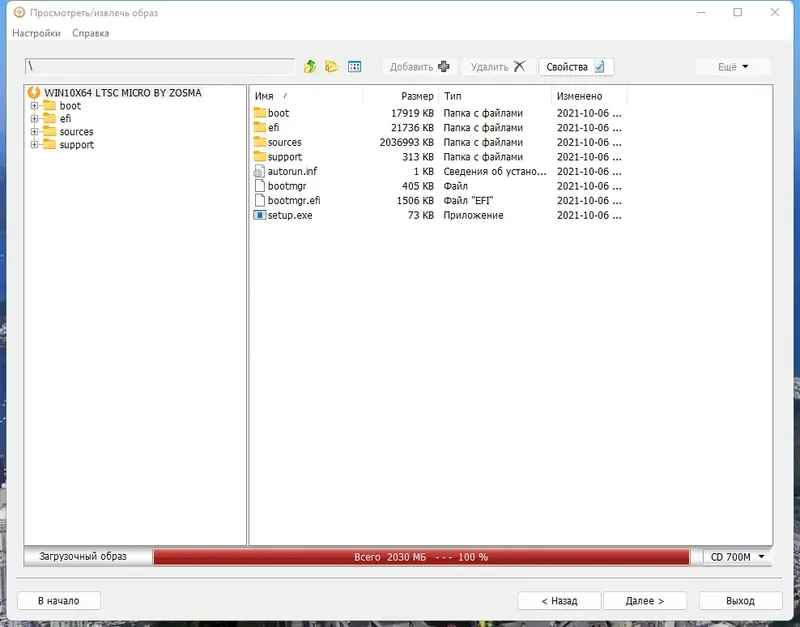Select the autorun.inf file name
This screenshot has height=627, width=800.
tap(292, 171)
